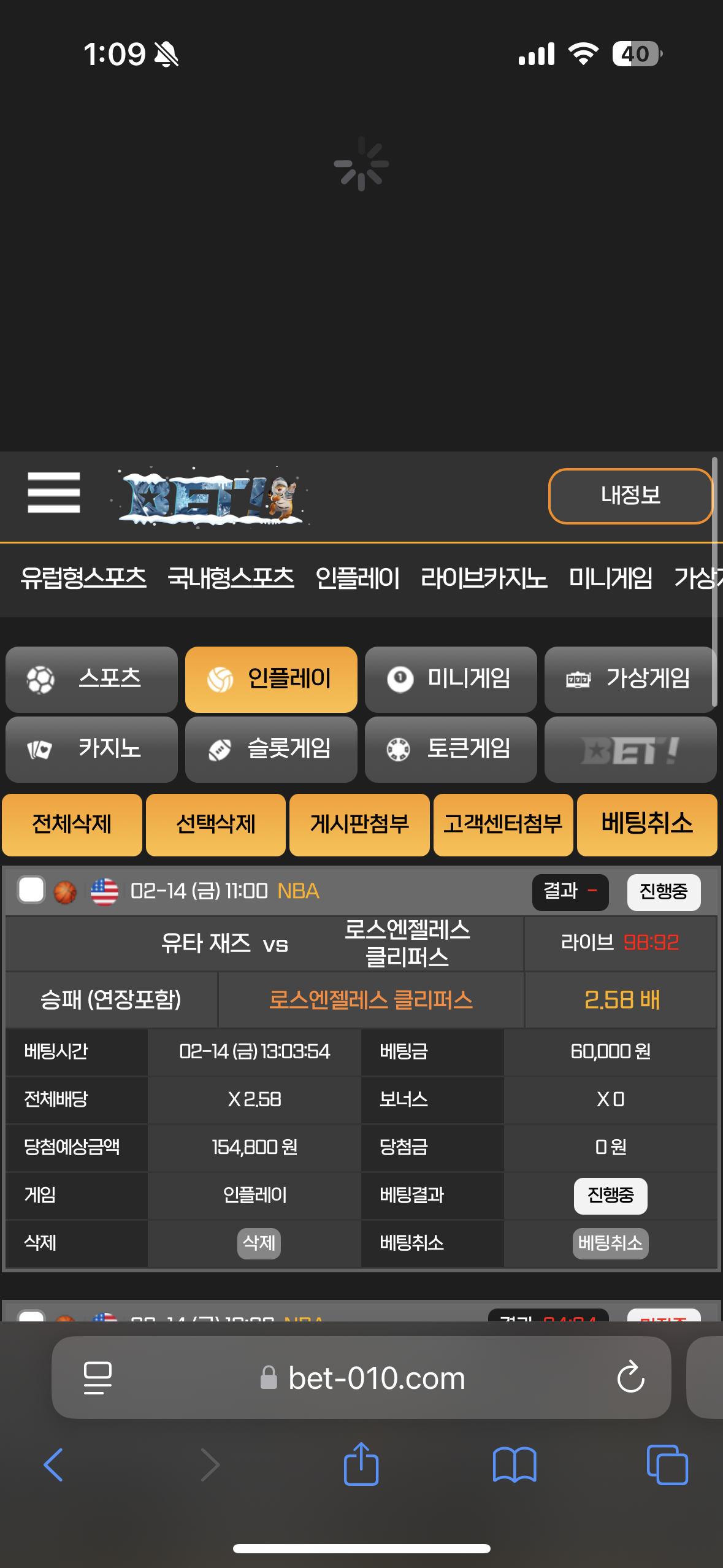Select the 스포츠 category button
The height and width of the screenshot is (1568, 723).
(91, 679)
